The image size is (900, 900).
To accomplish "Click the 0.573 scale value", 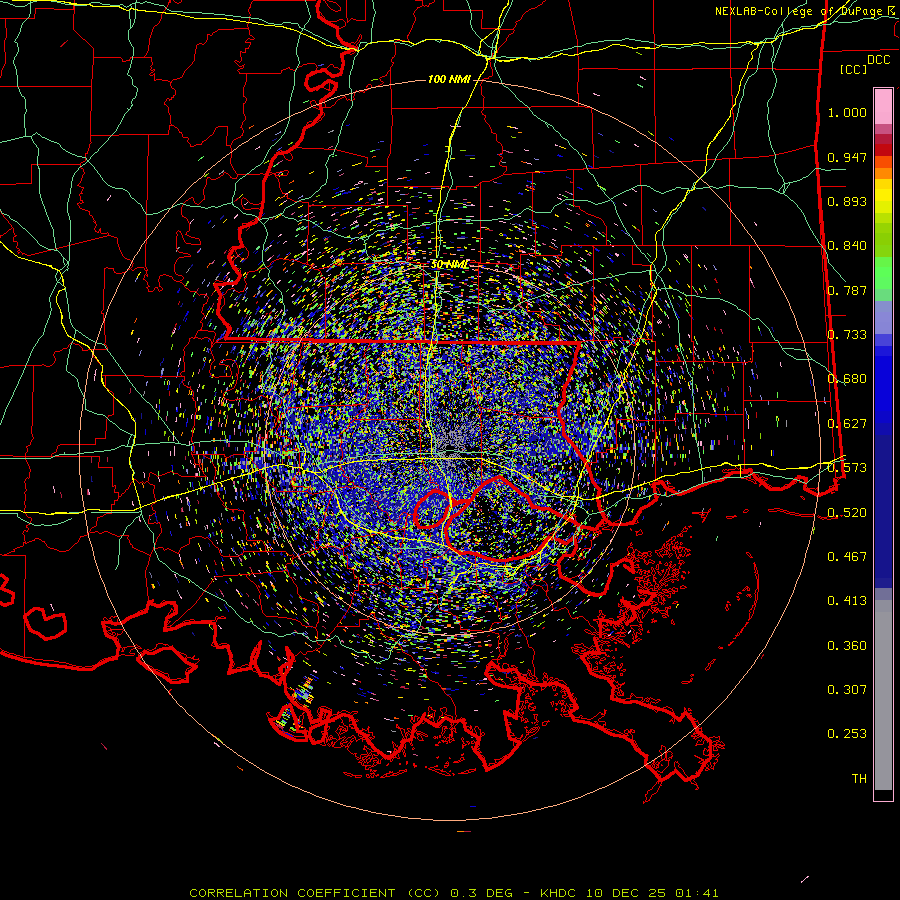I will (847, 468).
